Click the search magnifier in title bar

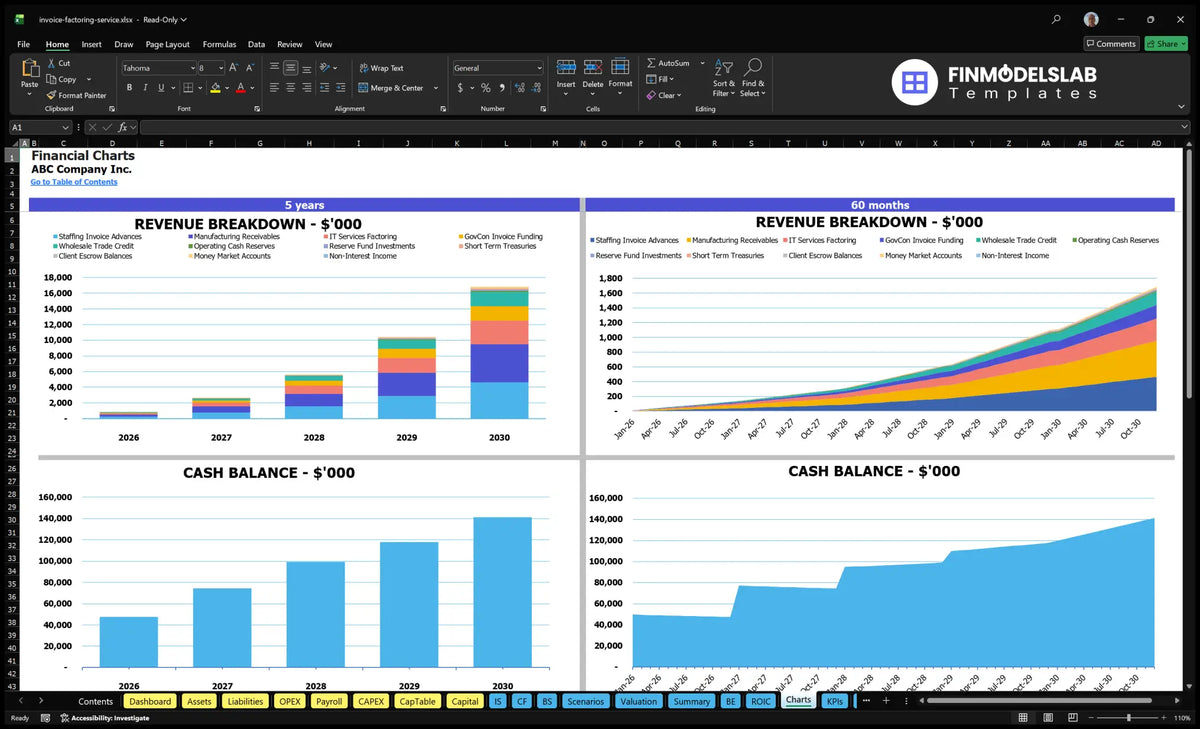point(1056,19)
